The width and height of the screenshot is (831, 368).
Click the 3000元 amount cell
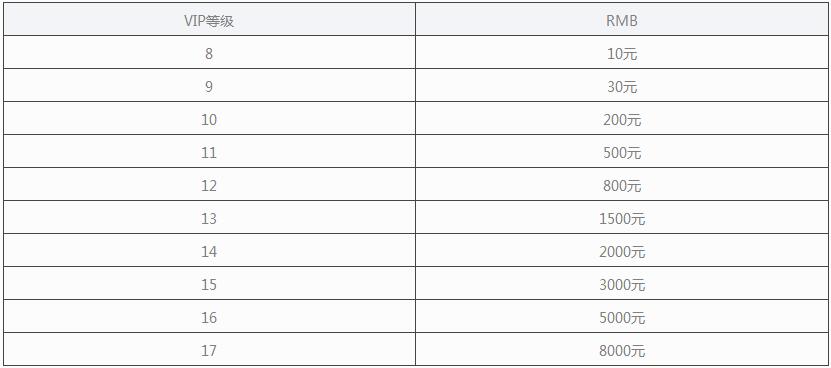tap(622, 283)
